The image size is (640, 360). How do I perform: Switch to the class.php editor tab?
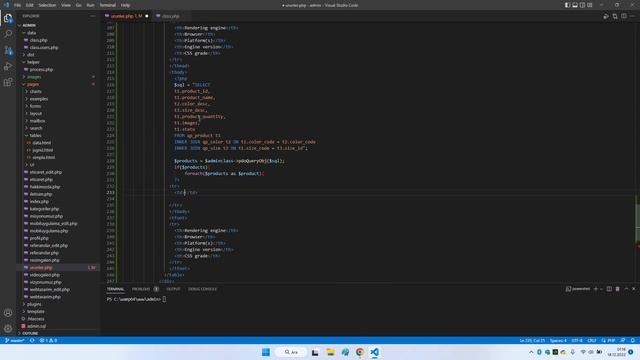pyautogui.click(x=170, y=16)
